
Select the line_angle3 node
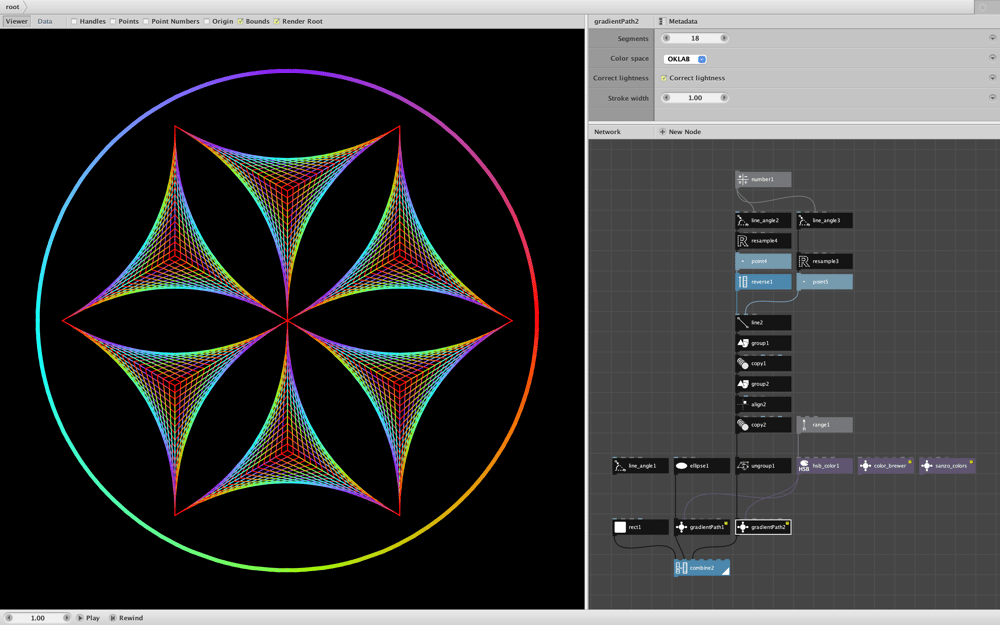tap(824, 220)
